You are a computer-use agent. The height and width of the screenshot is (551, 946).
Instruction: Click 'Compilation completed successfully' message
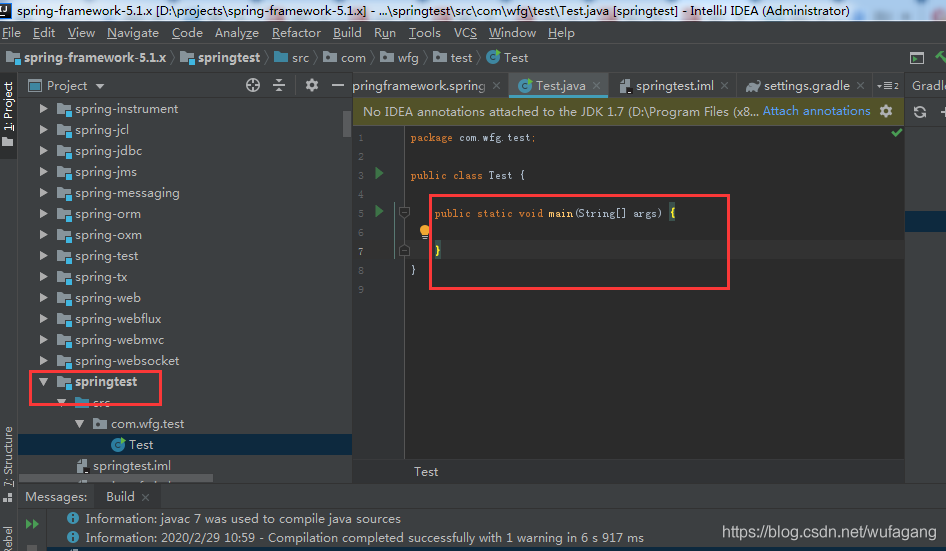(x=364, y=537)
